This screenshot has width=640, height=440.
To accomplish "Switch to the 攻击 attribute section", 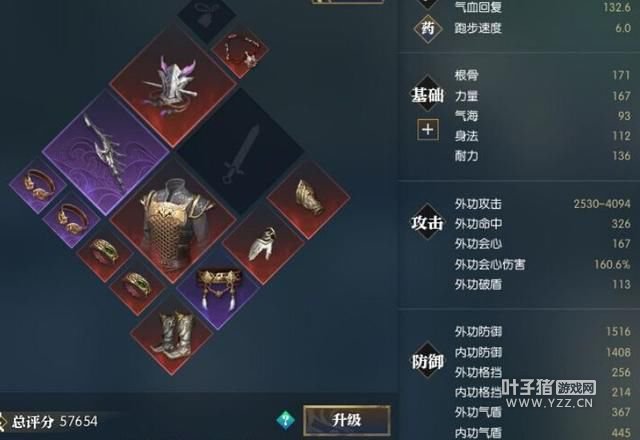I will [x=427, y=223].
